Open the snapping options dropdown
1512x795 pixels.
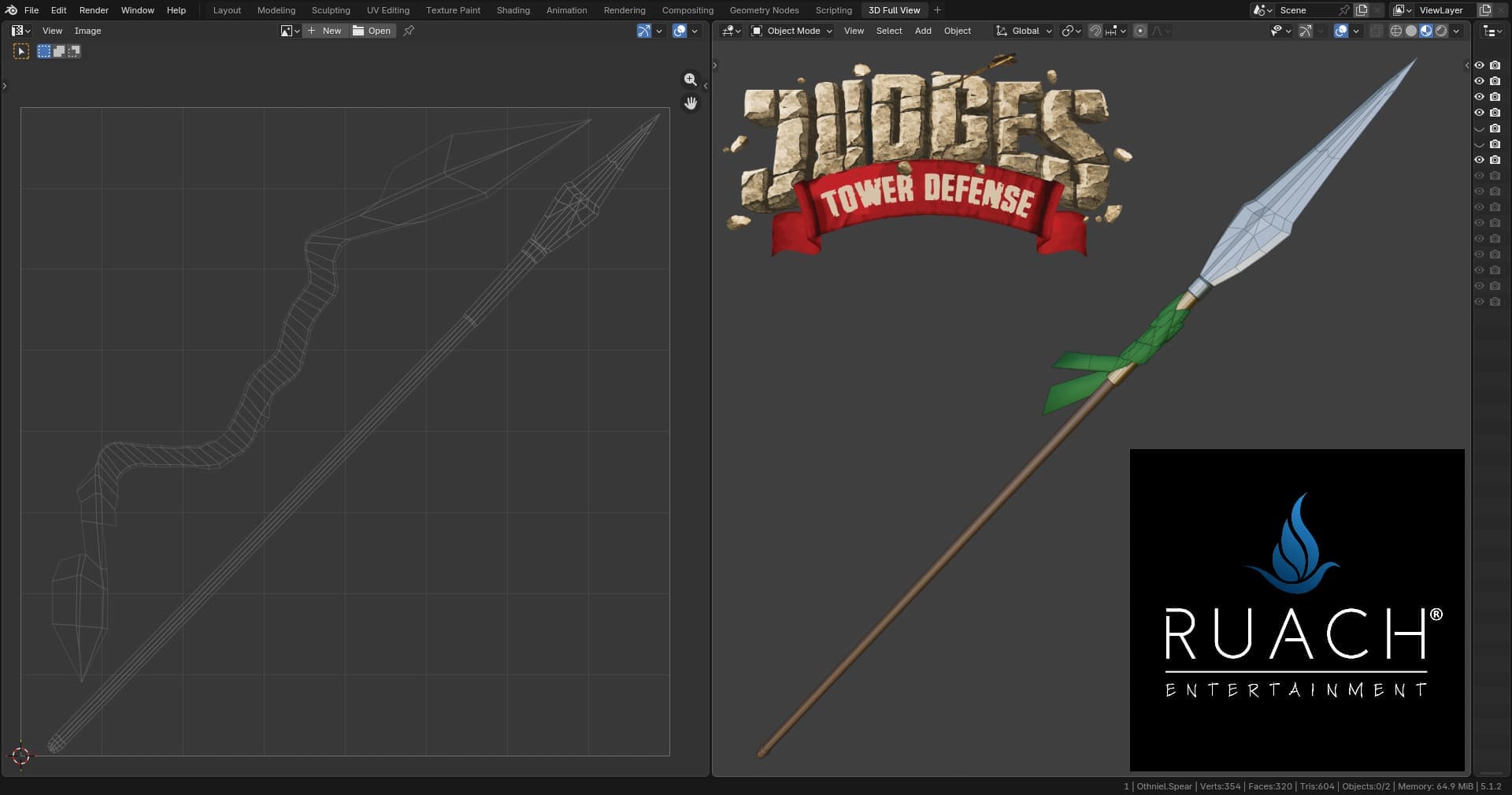(1114, 31)
